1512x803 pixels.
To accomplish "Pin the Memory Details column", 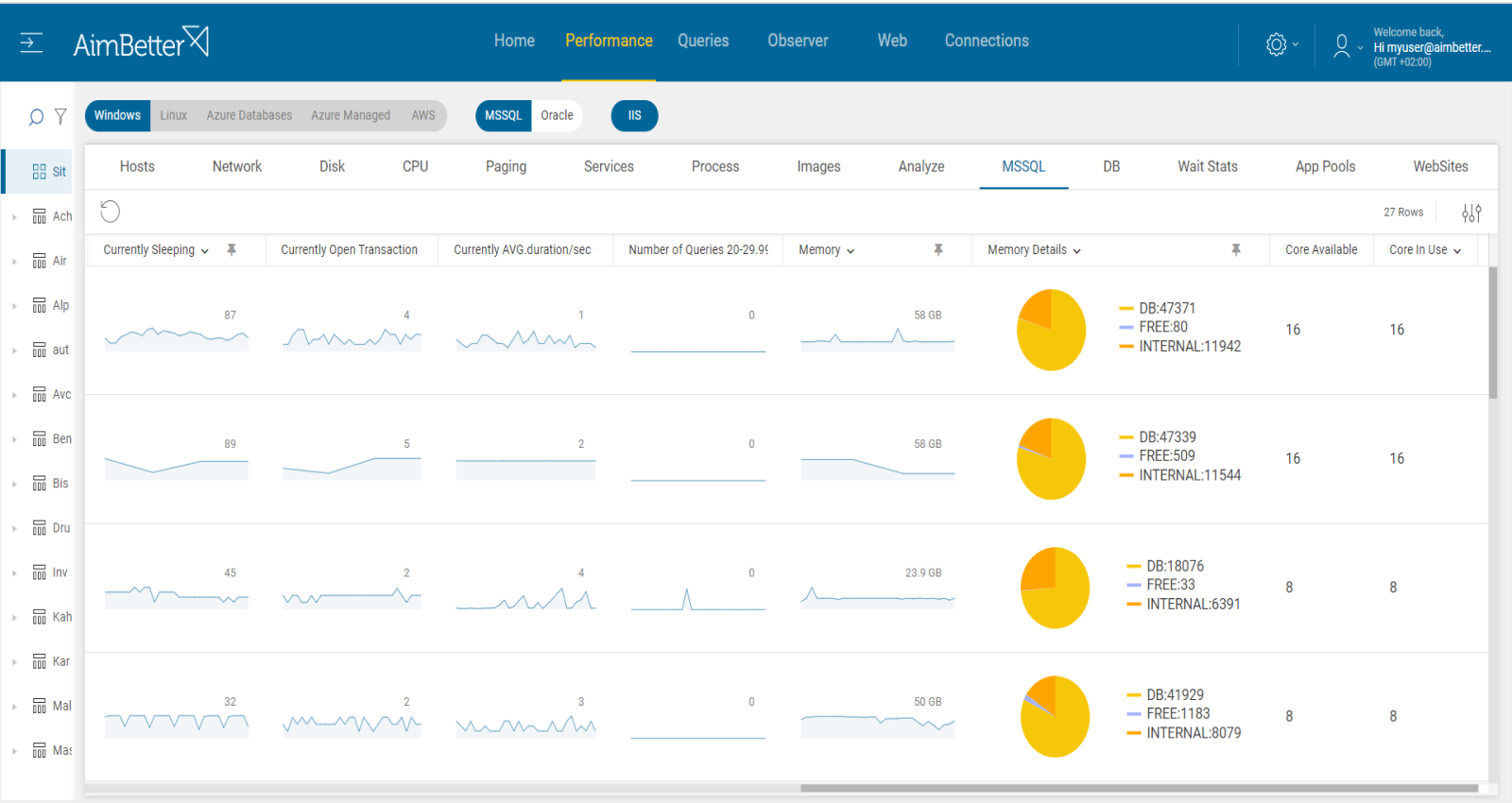I will [x=1236, y=249].
